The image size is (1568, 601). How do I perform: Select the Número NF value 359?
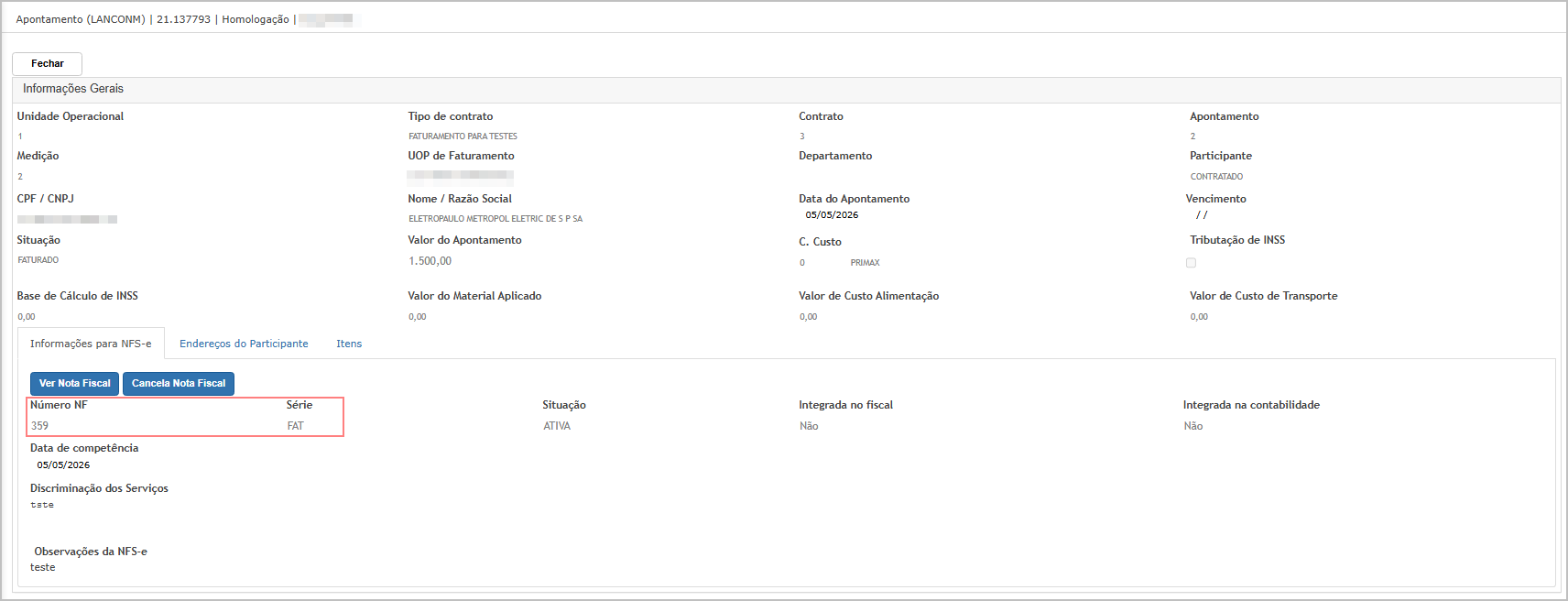click(39, 426)
